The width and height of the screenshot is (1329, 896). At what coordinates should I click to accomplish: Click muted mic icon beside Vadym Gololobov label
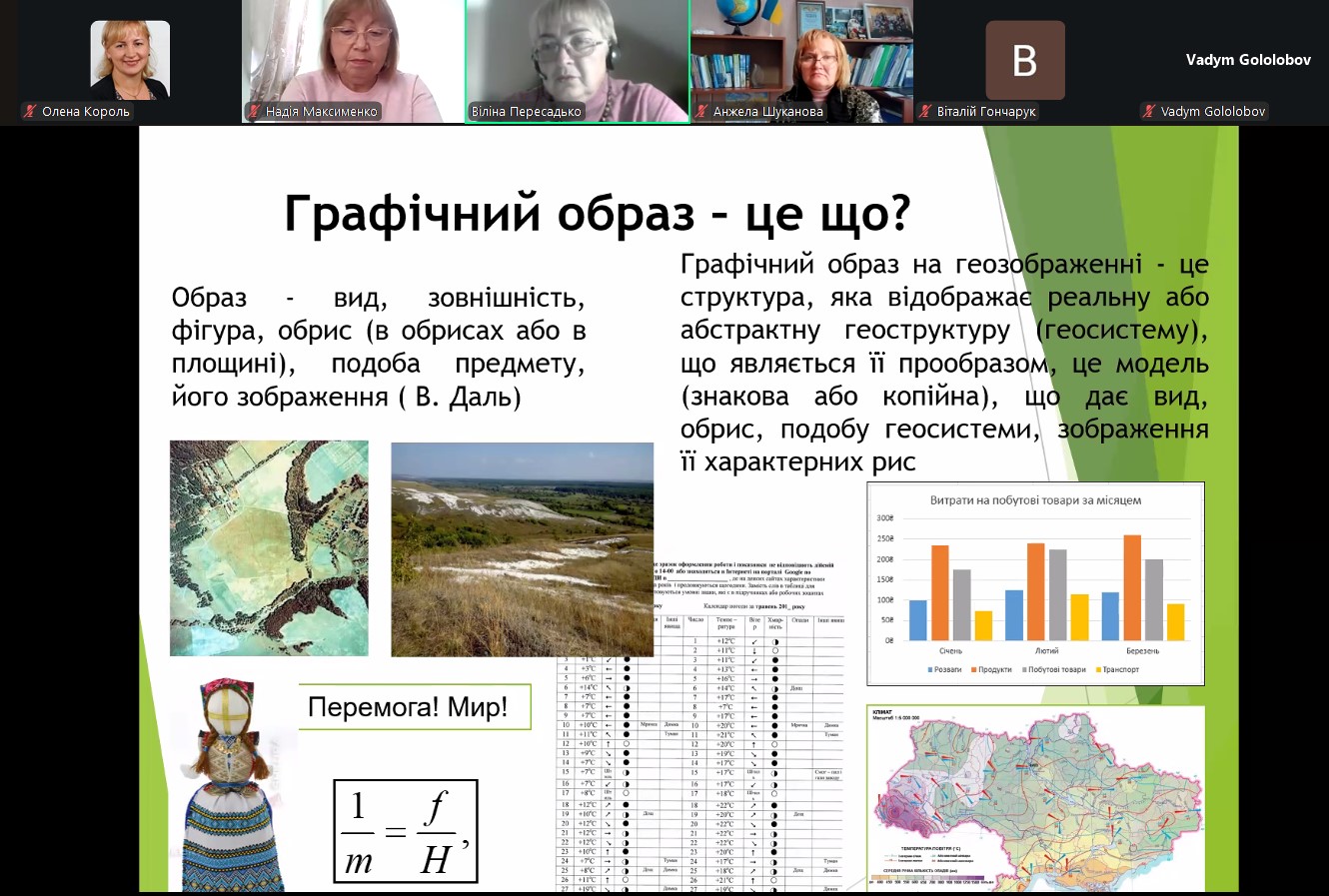[1149, 112]
